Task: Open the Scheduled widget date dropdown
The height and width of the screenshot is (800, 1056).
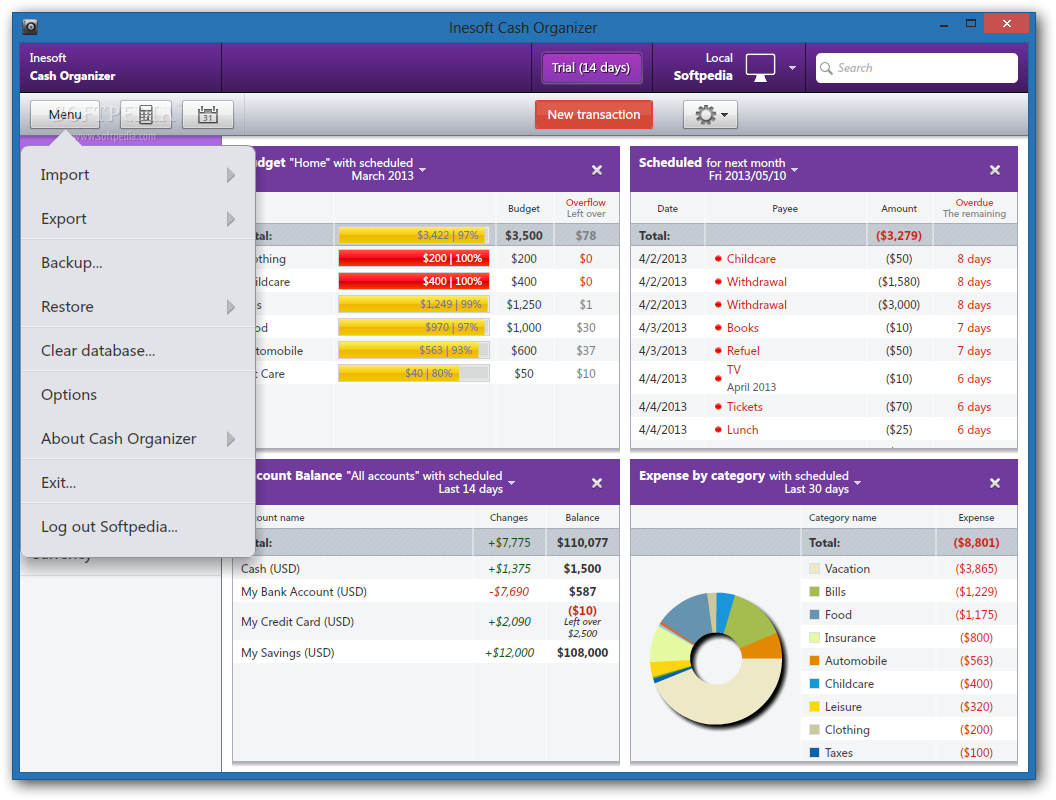Action: coord(795,169)
